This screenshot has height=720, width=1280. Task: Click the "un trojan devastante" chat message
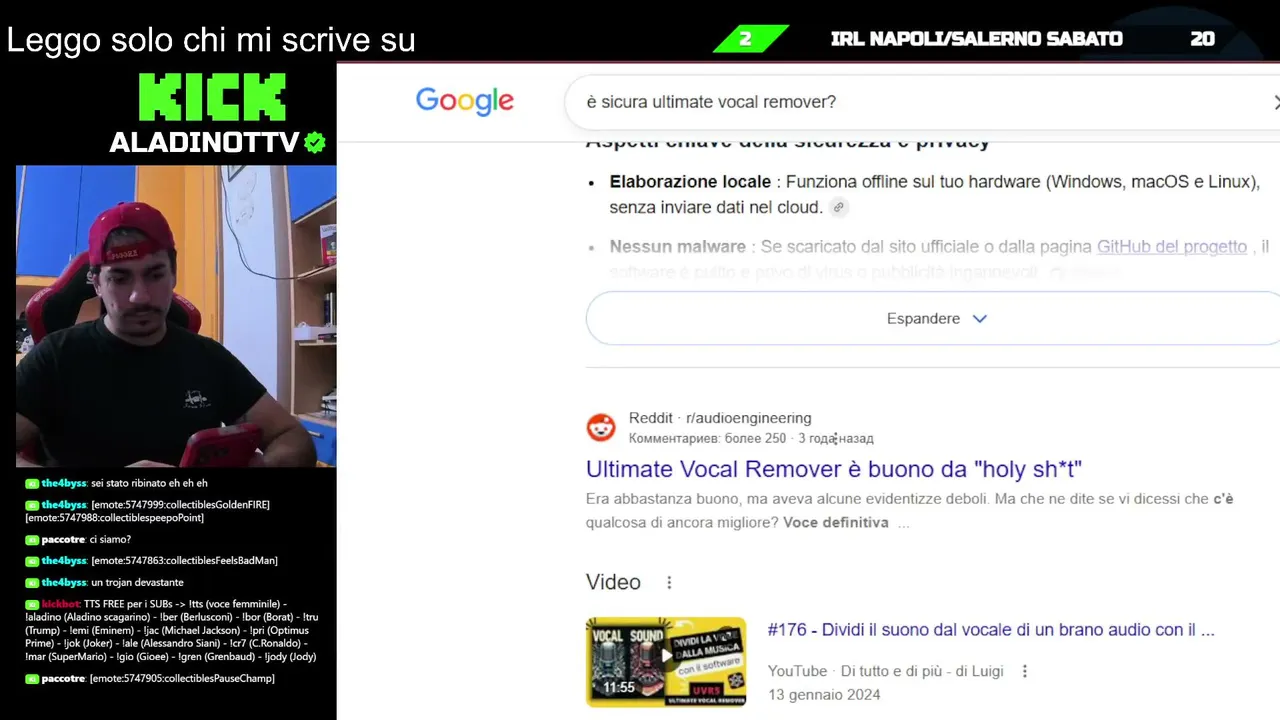(x=137, y=583)
